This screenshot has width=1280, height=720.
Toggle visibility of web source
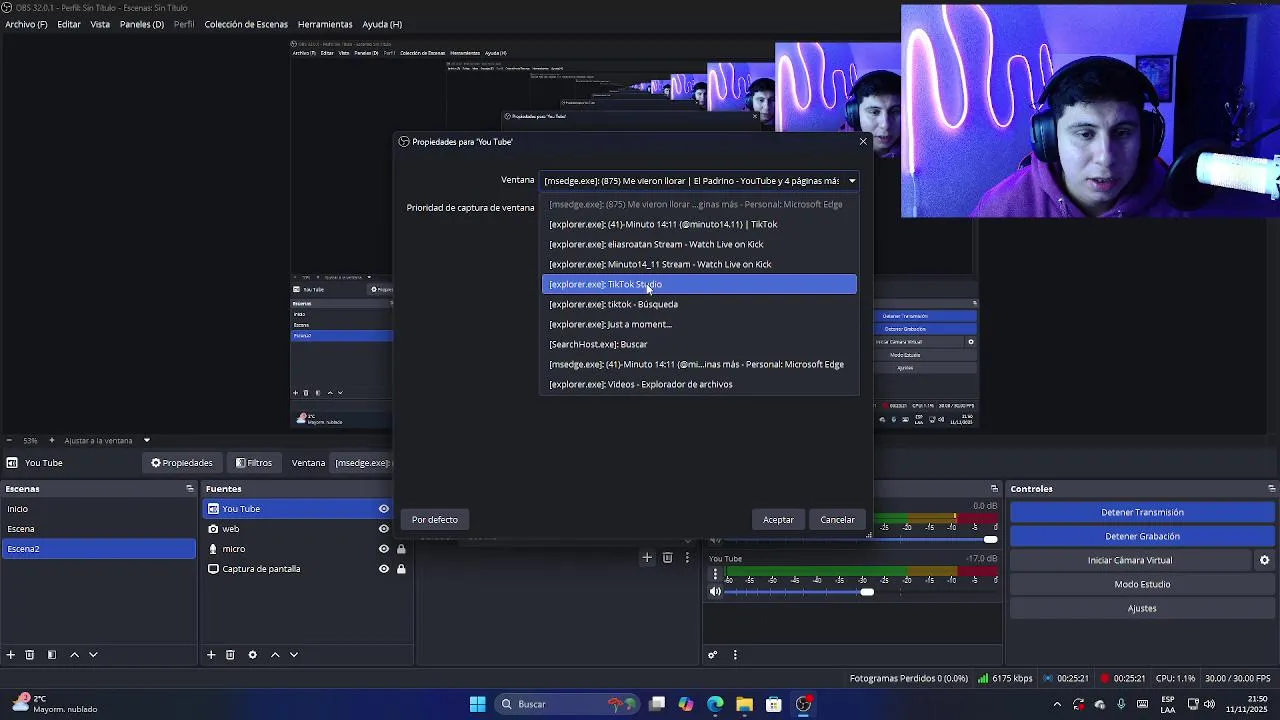[383, 529]
